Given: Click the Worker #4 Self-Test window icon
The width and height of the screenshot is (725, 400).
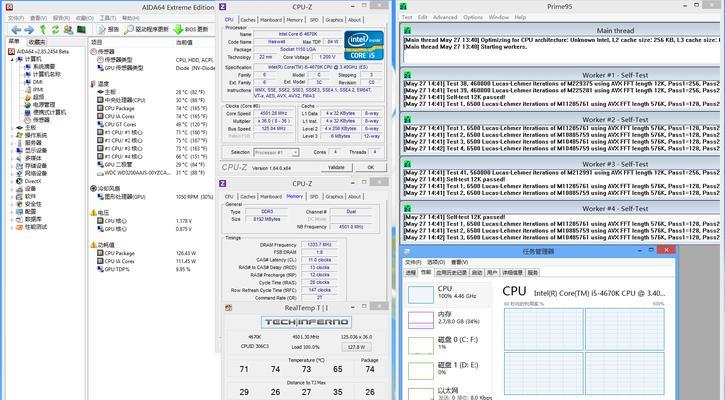Looking at the screenshot, I should coord(407,209).
